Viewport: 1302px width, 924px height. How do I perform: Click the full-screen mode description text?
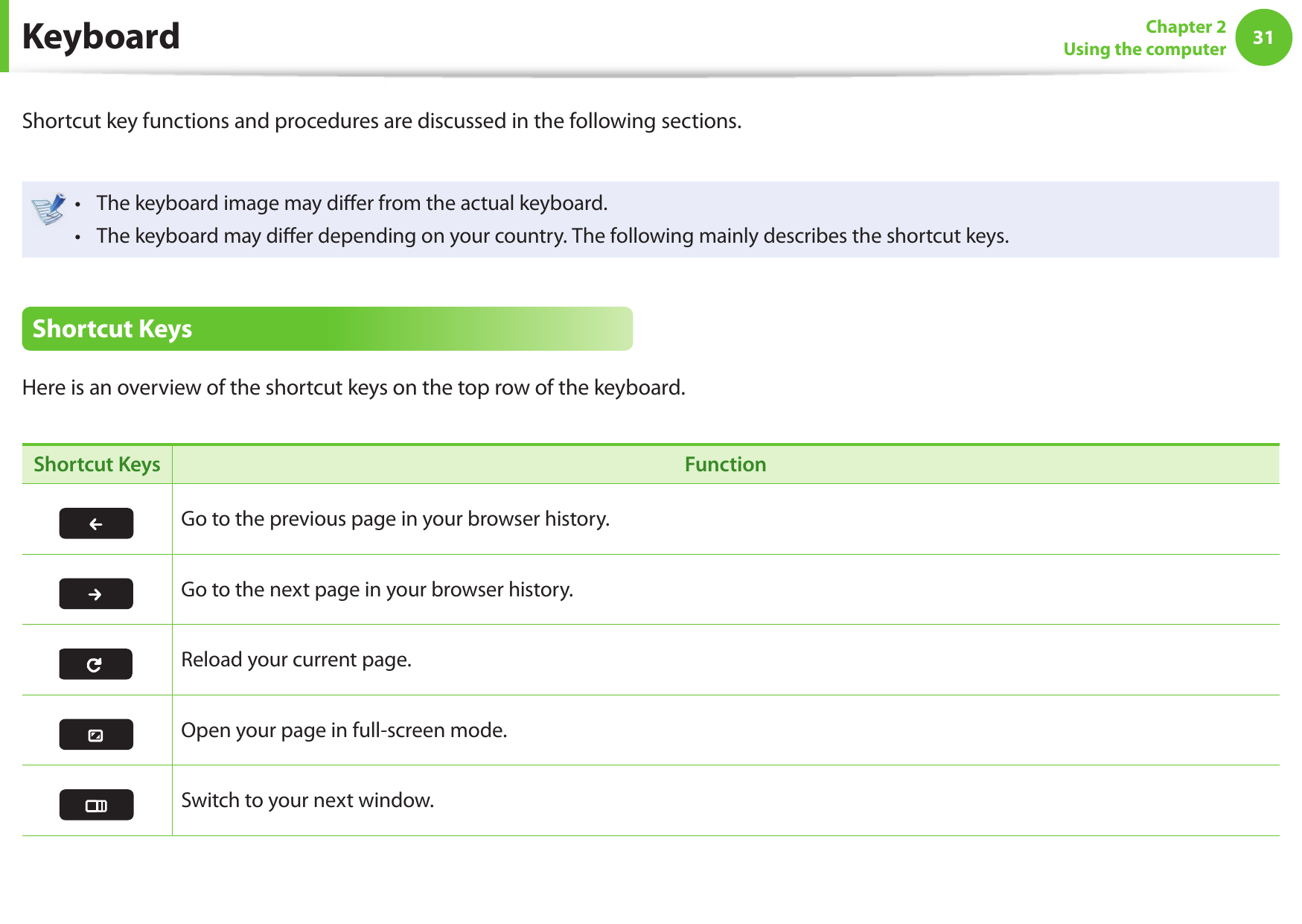[344, 730]
